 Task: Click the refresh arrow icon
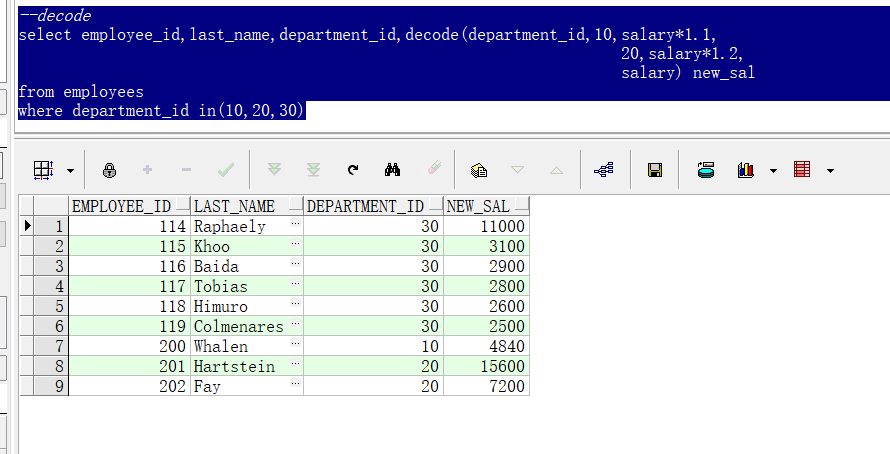[x=353, y=169]
